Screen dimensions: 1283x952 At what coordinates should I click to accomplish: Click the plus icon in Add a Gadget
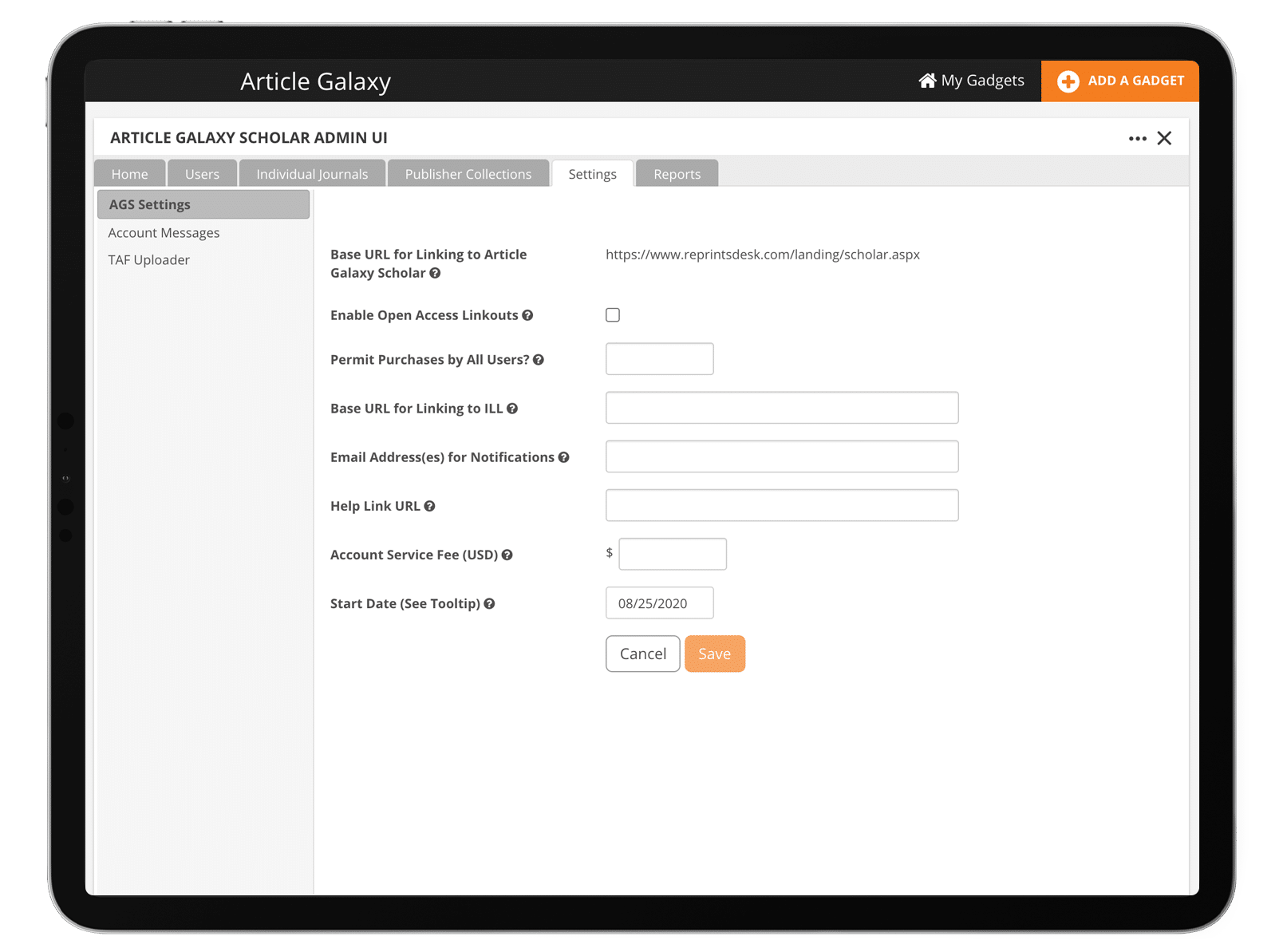coord(1068,81)
